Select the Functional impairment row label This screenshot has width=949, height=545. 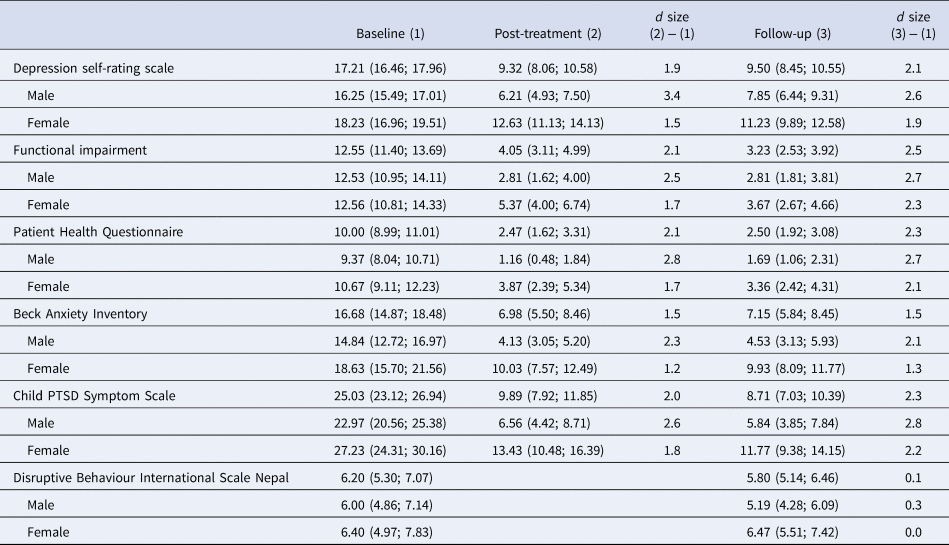point(80,150)
